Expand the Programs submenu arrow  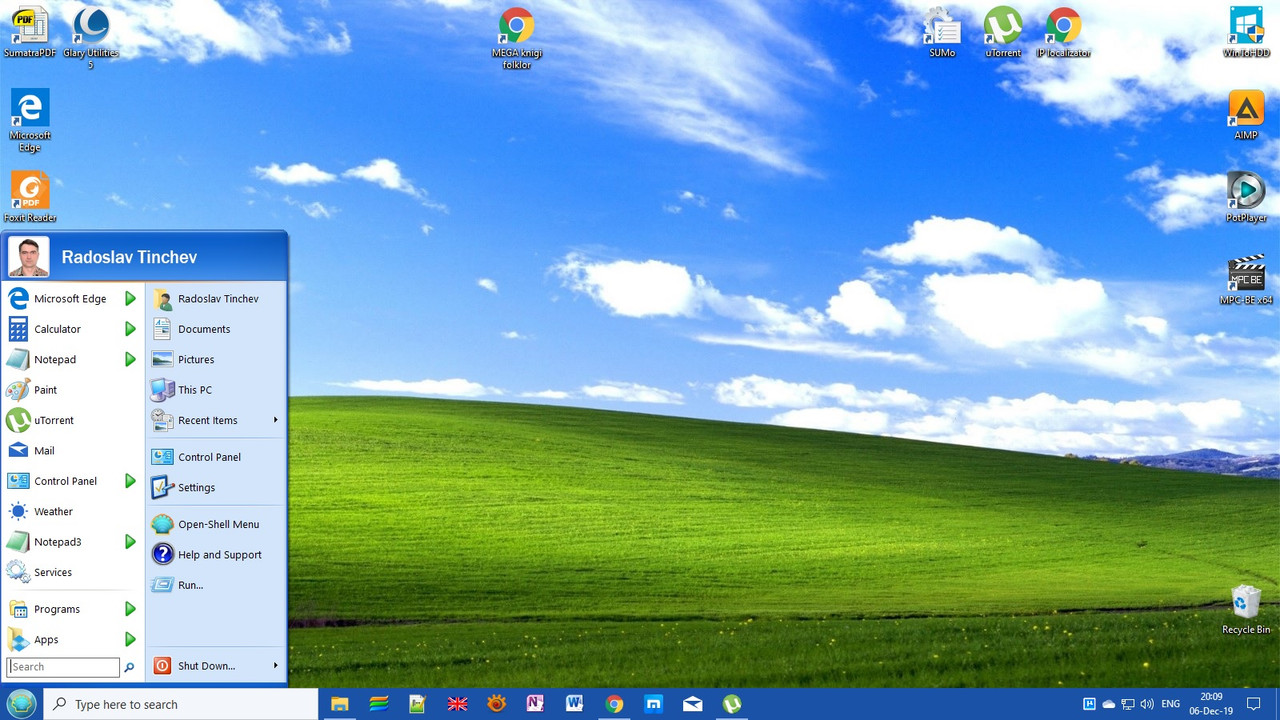(x=130, y=609)
